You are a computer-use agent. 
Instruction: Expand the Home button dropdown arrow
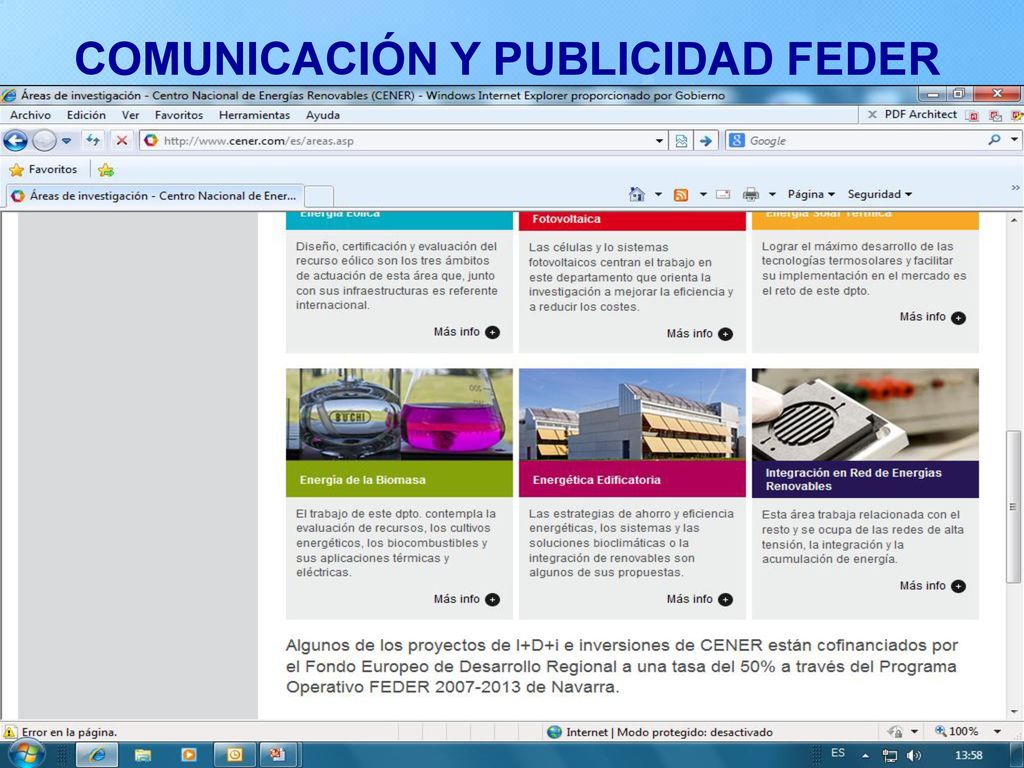[x=658, y=194]
